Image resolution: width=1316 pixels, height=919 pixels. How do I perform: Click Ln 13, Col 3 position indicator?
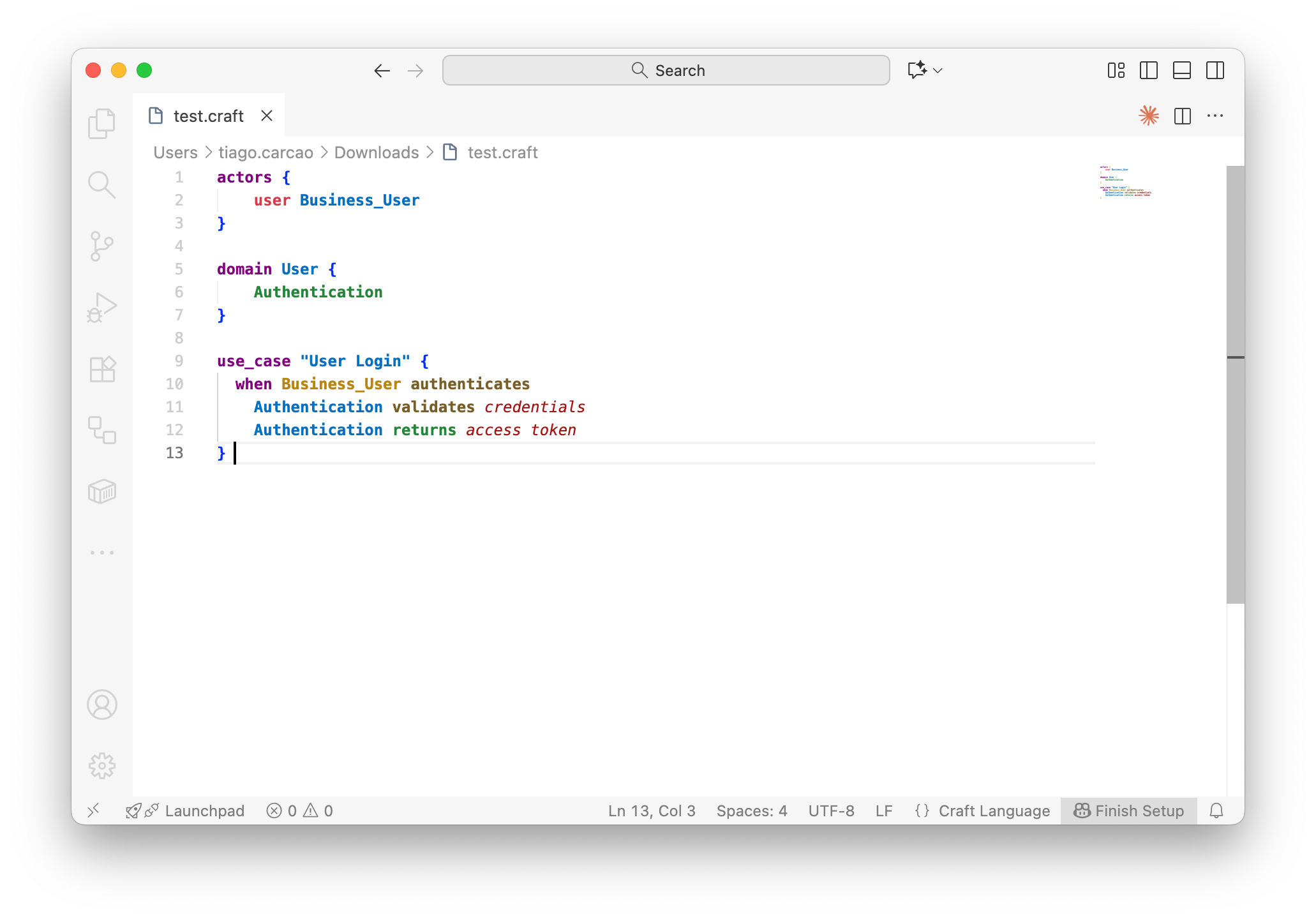pos(652,811)
